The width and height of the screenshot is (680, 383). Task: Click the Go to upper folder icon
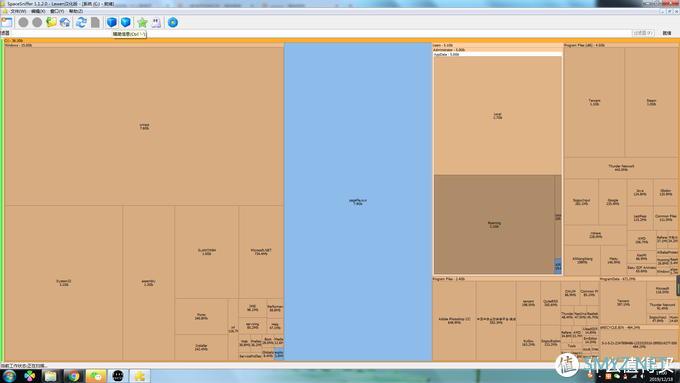click(x=51, y=22)
